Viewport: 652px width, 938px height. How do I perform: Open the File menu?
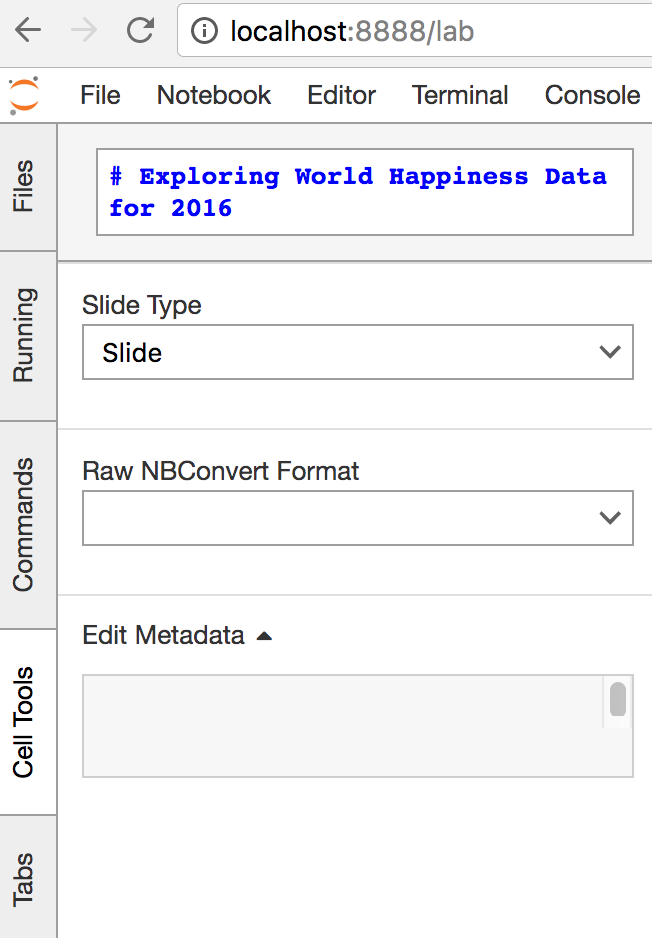pyautogui.click(x=100, y=95)
